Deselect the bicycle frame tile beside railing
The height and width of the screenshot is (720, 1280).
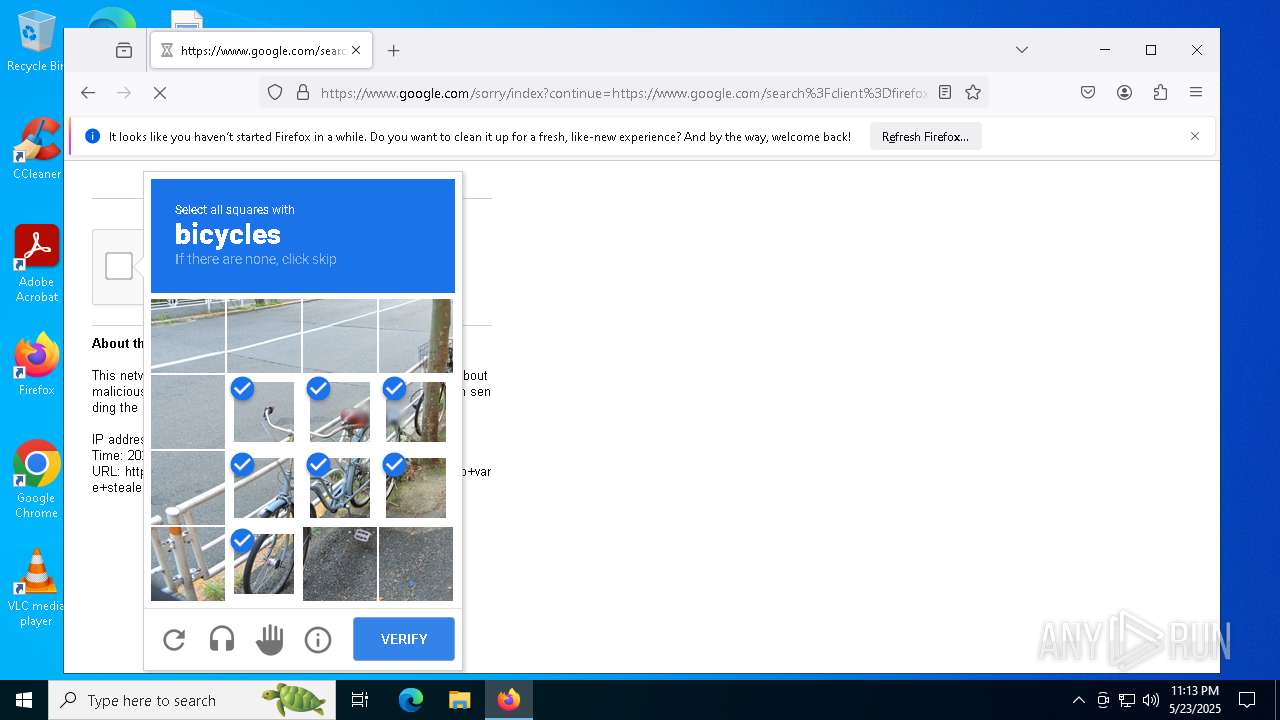click(264, 487)
